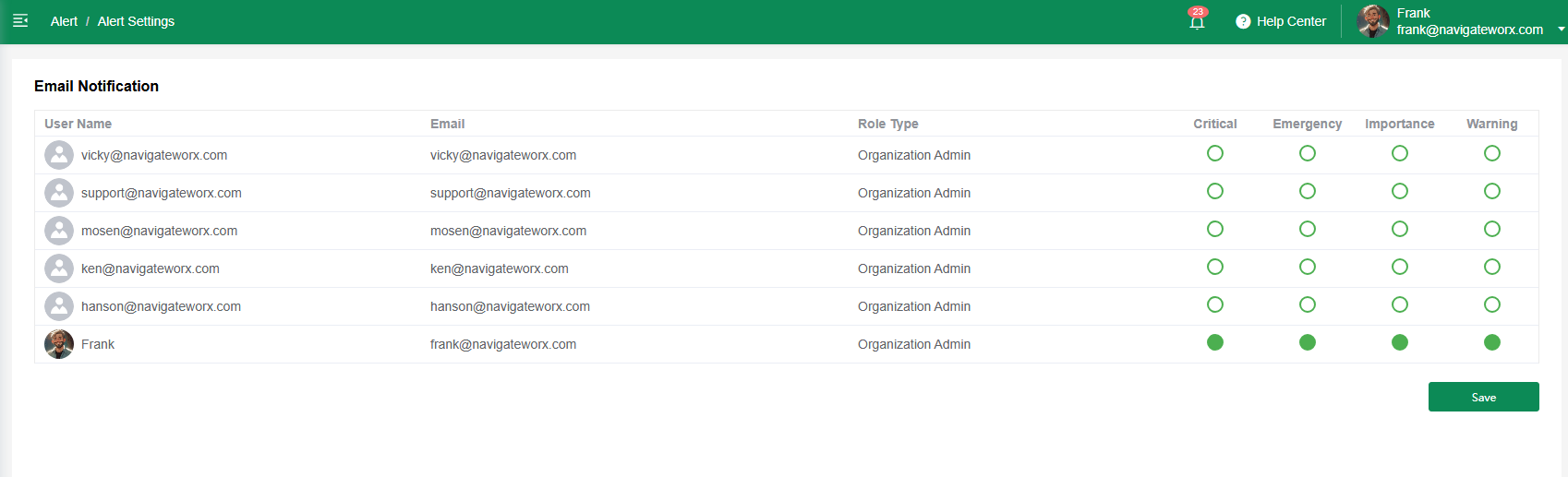
Task: Disable Warning alerts for Frank
Action: (1492, 342)
